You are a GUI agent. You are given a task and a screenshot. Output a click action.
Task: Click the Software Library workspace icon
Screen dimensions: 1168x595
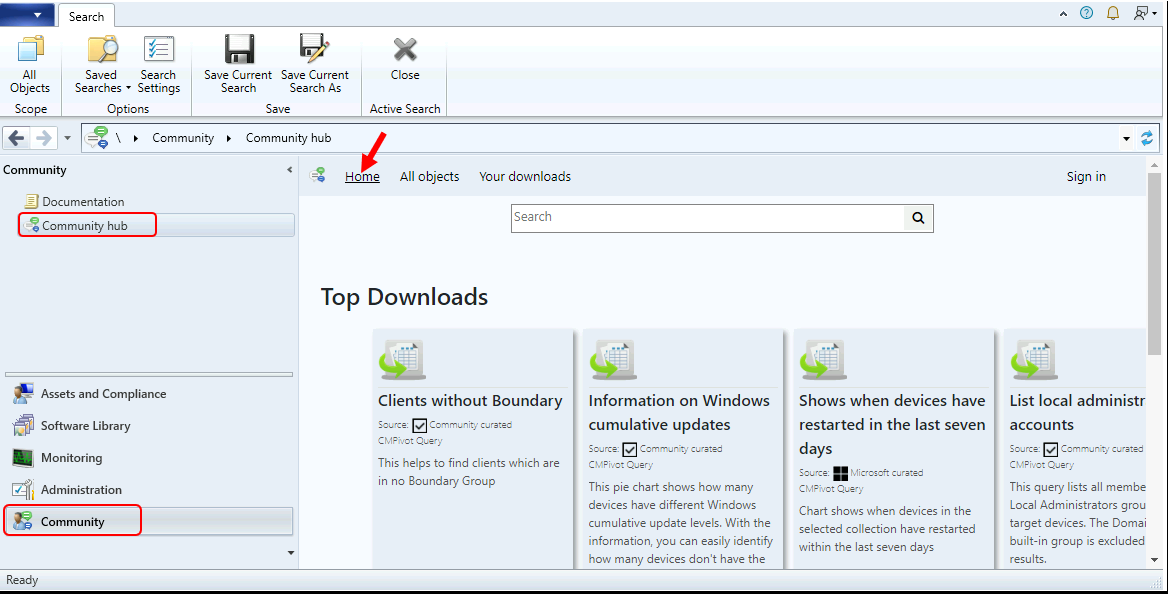click(23, 425)
